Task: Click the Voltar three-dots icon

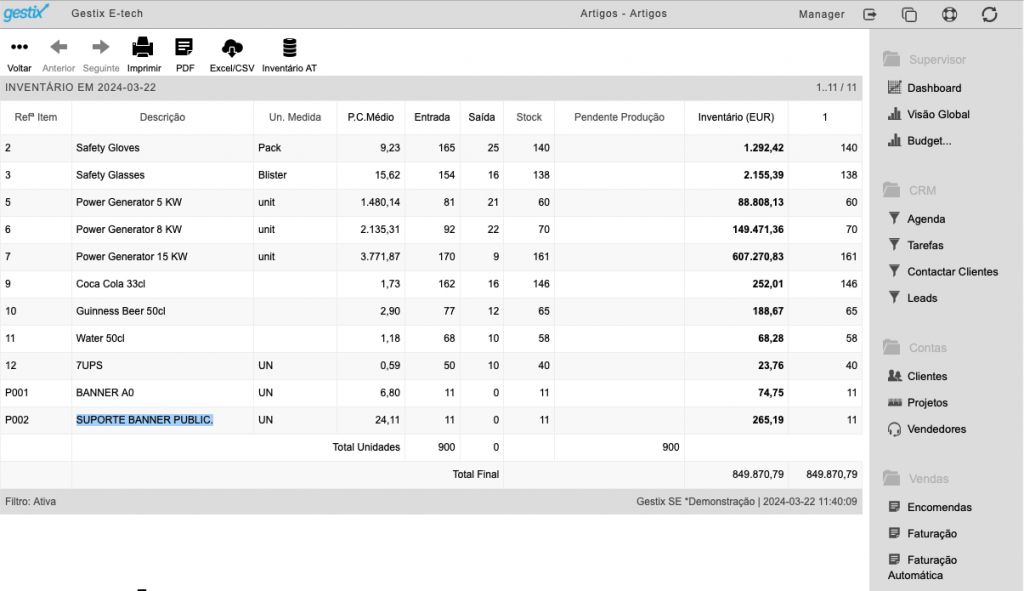Action: (x=20, y=47)
